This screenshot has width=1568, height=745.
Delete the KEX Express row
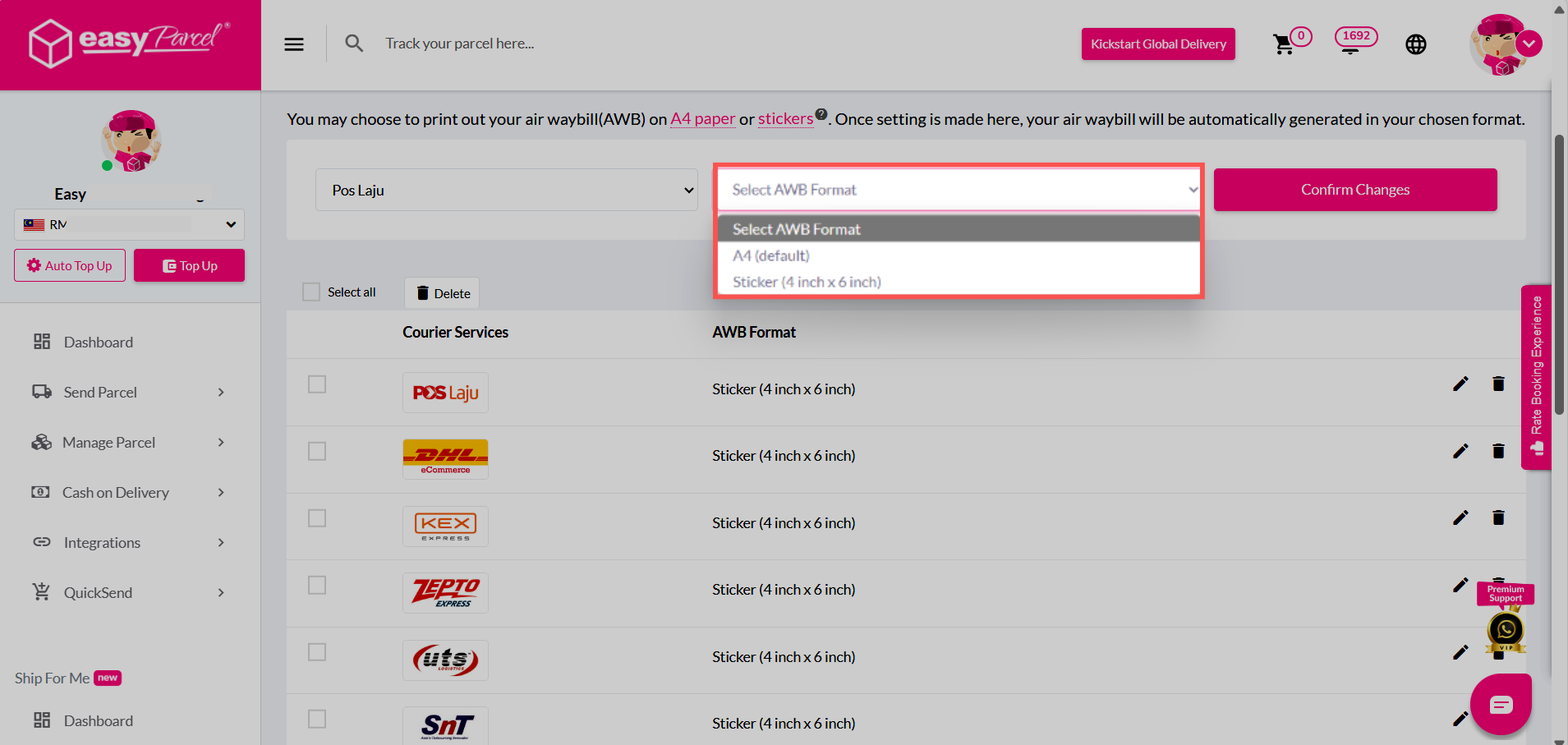(1498, 517)
